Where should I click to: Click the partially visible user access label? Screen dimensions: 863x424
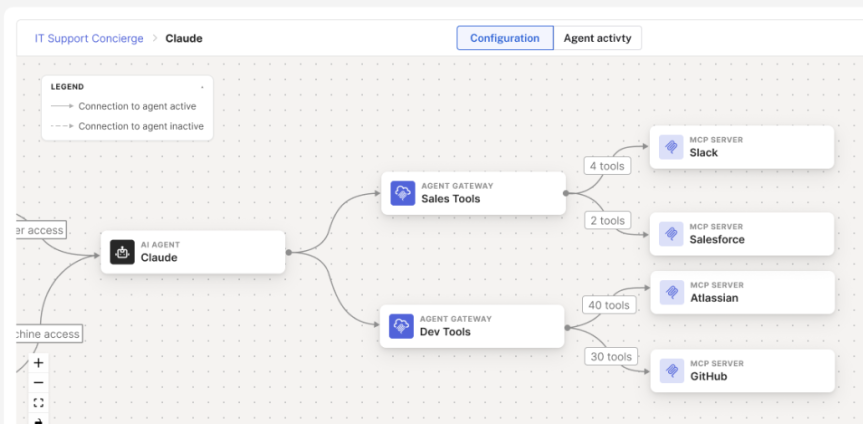tap(41, 230)
